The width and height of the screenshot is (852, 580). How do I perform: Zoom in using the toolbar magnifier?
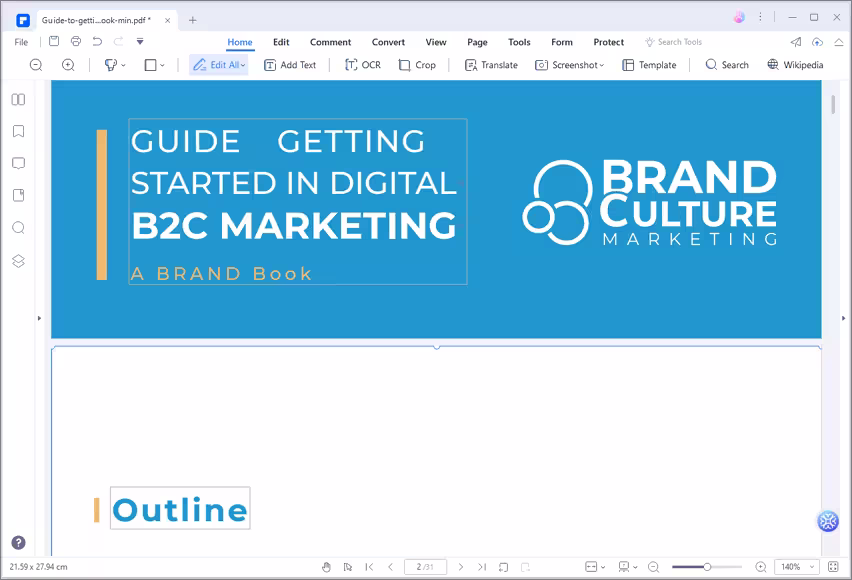pos(68,65)
